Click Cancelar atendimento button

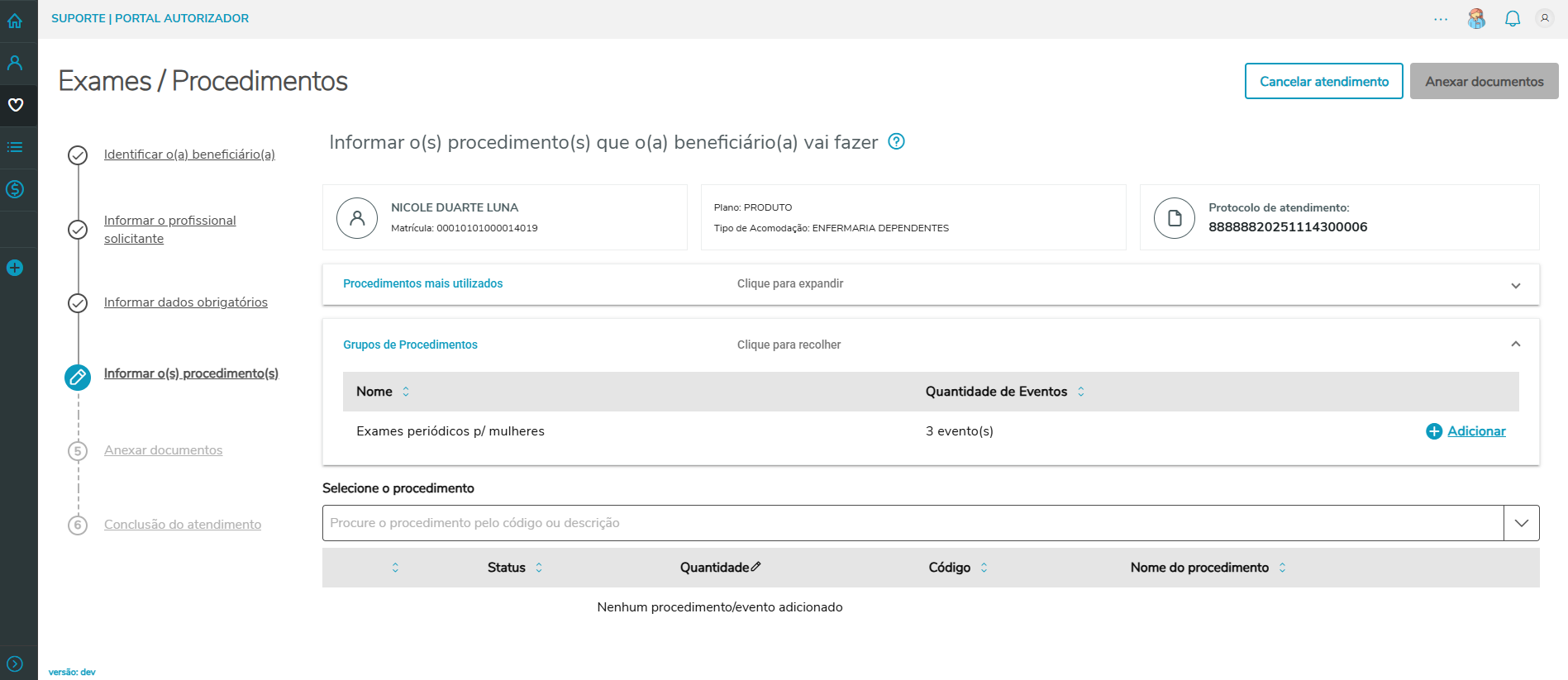1323,81
